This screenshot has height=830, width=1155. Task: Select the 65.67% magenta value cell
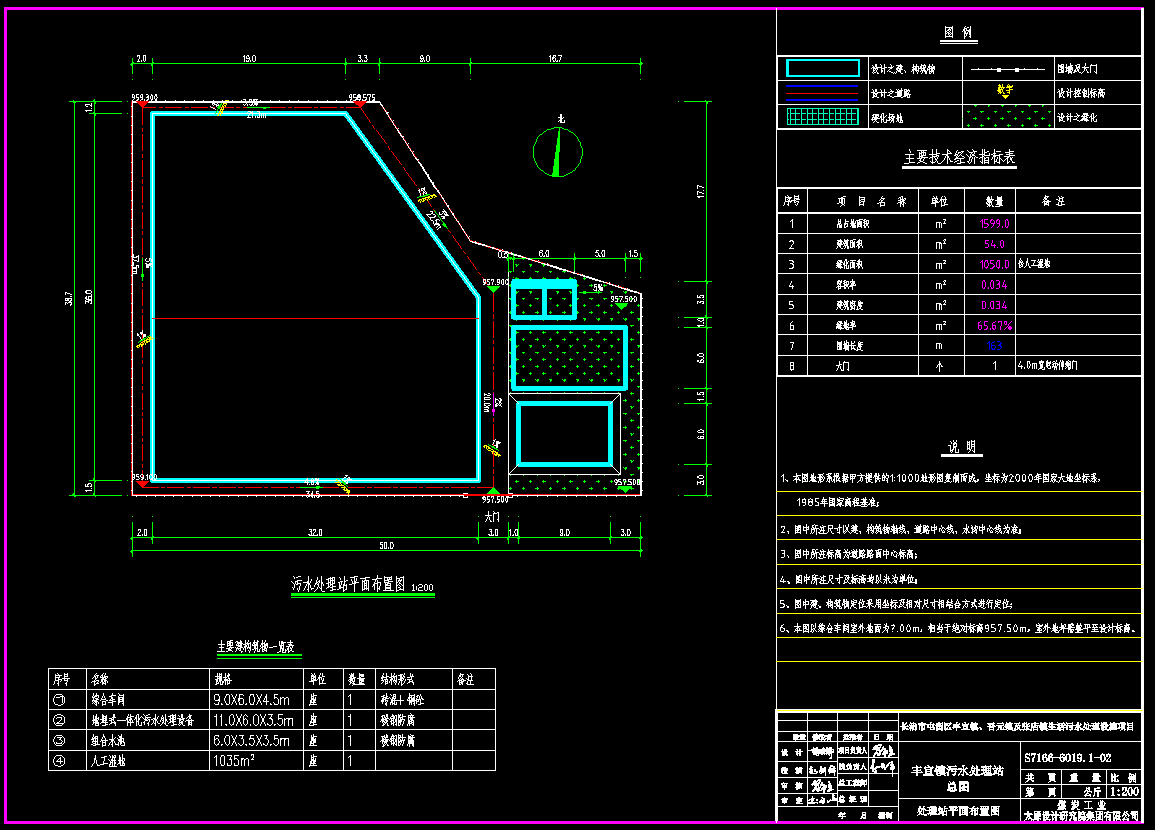[x=993, y=326]
